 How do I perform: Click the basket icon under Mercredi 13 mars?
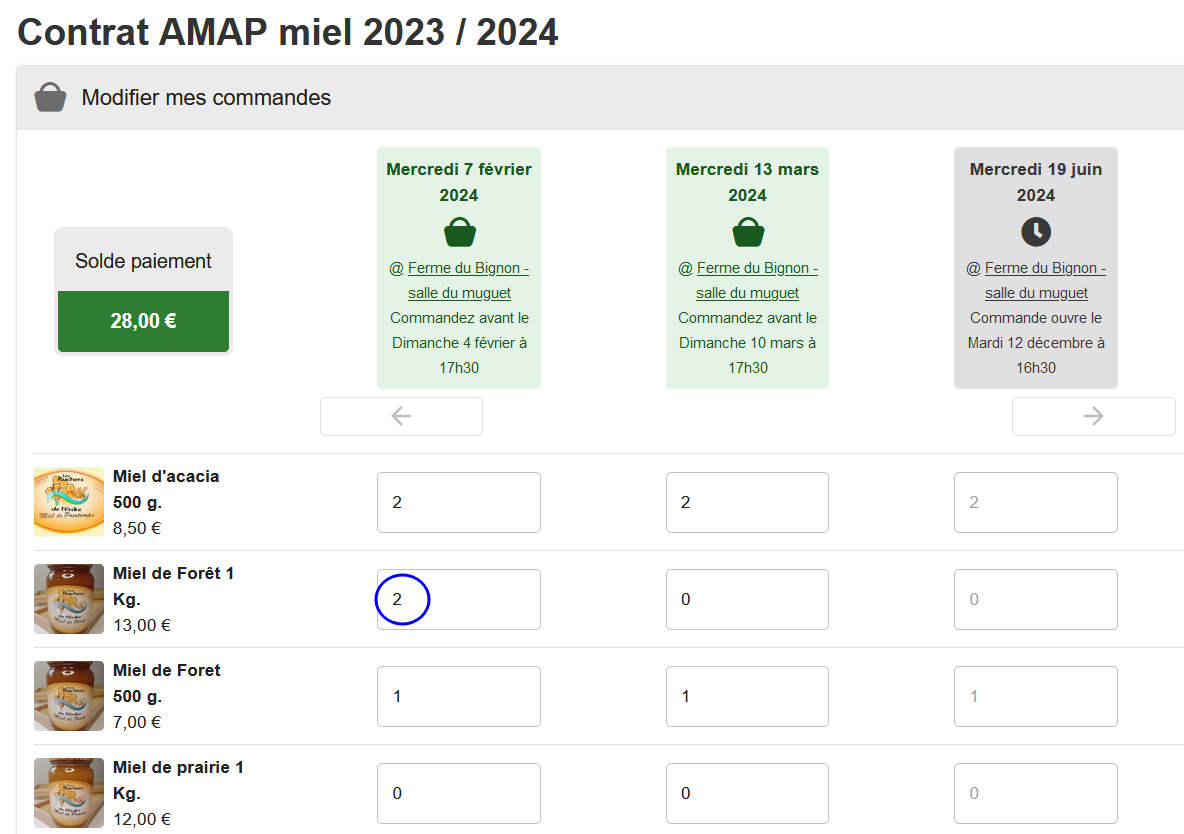[x=748, y=233]
